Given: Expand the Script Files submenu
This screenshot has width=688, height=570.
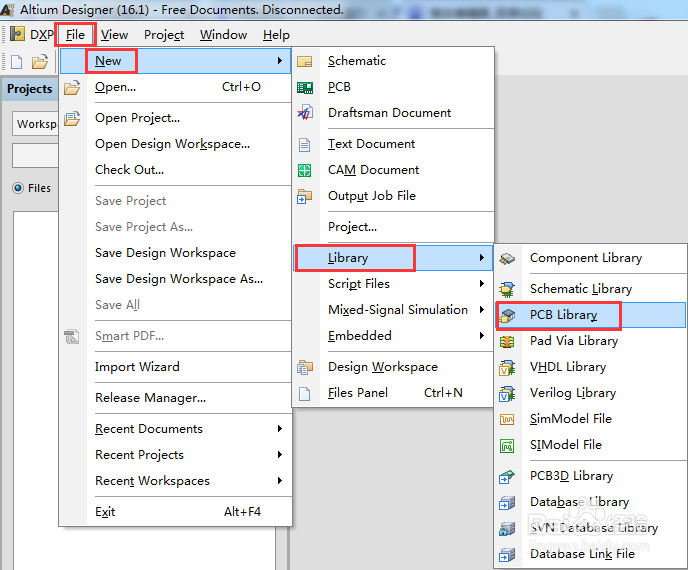Looking at the screenshot, I should 482,284.
